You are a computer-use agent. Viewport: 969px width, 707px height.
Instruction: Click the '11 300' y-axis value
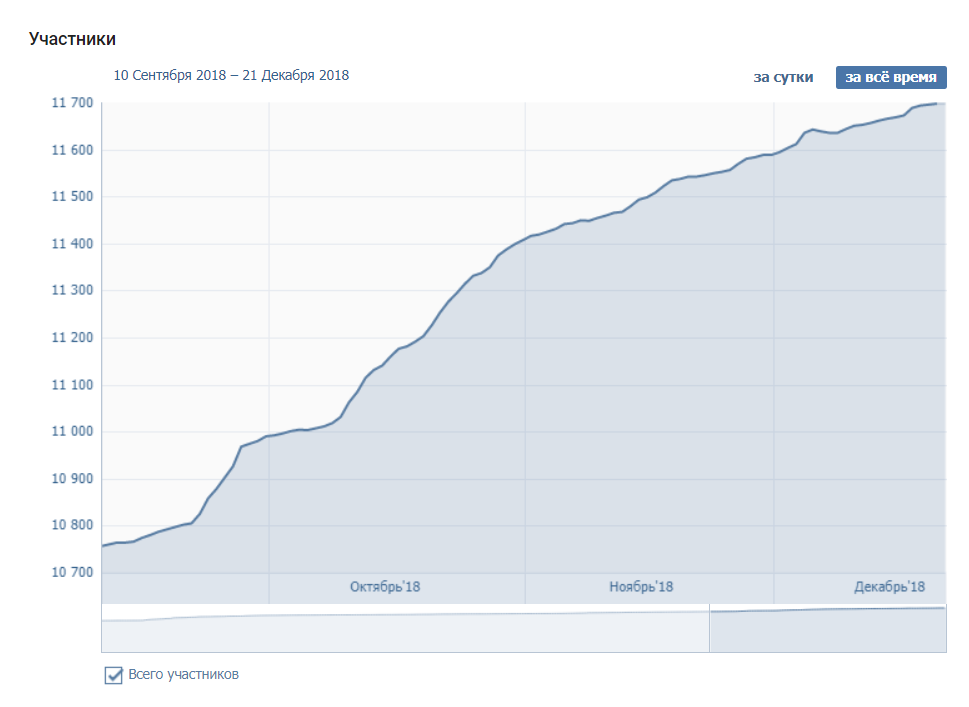[x=72, y=290]
